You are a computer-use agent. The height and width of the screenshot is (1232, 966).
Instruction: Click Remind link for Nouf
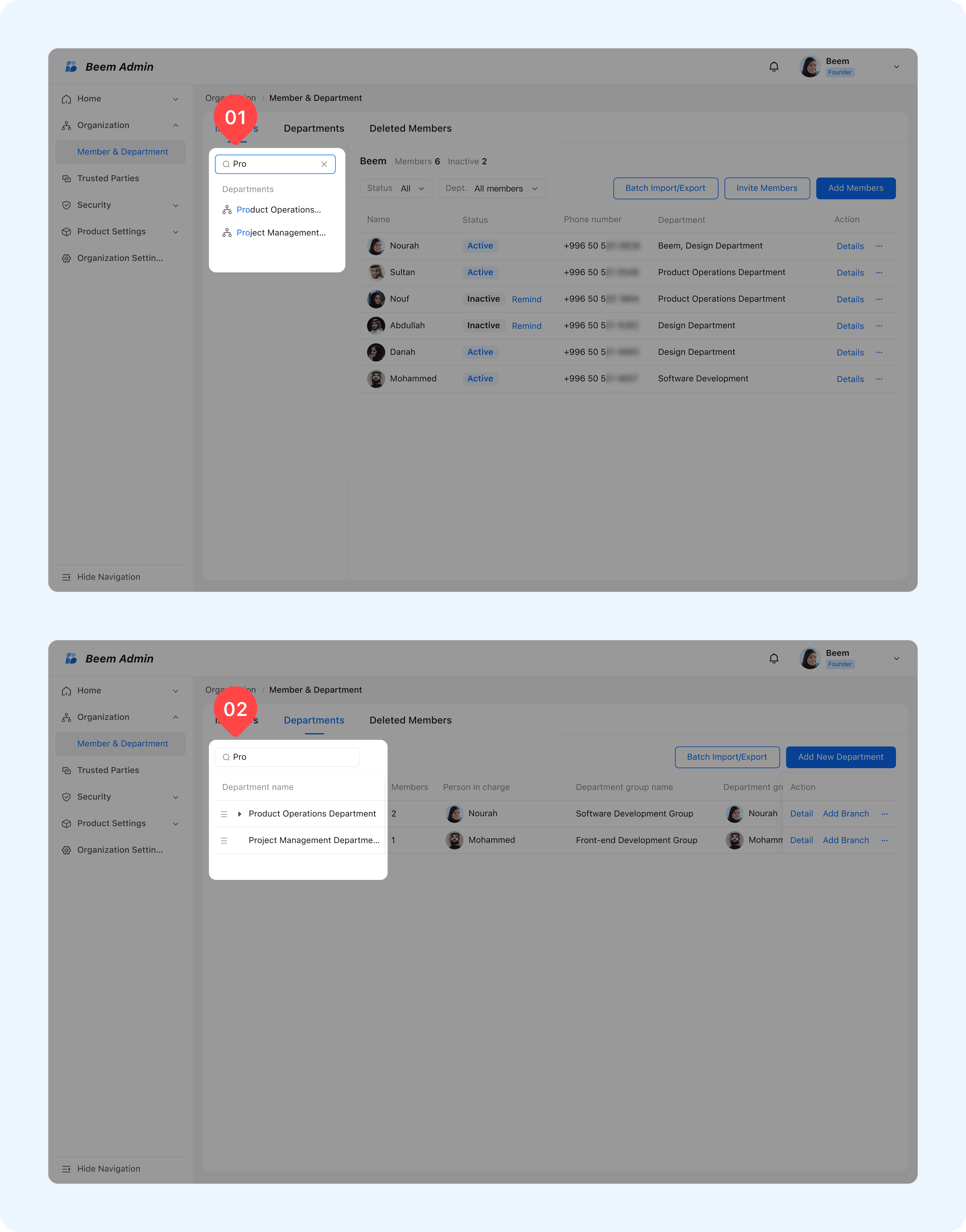[526, 299]
